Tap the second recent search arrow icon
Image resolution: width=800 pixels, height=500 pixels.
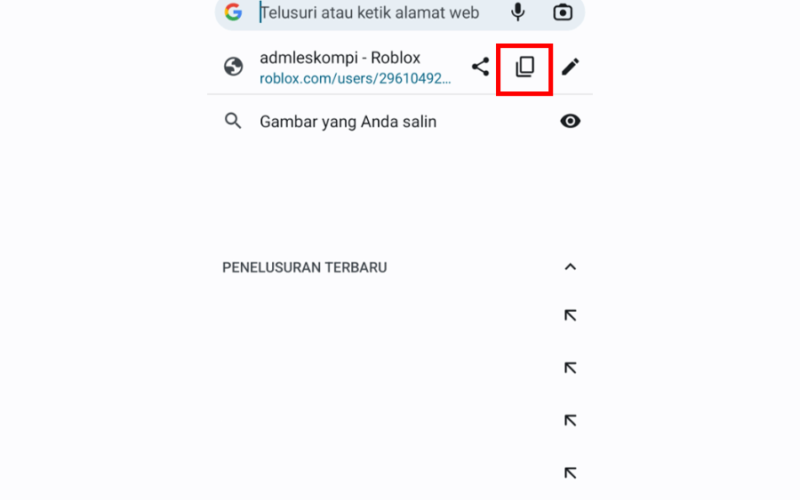coord(570,368)
